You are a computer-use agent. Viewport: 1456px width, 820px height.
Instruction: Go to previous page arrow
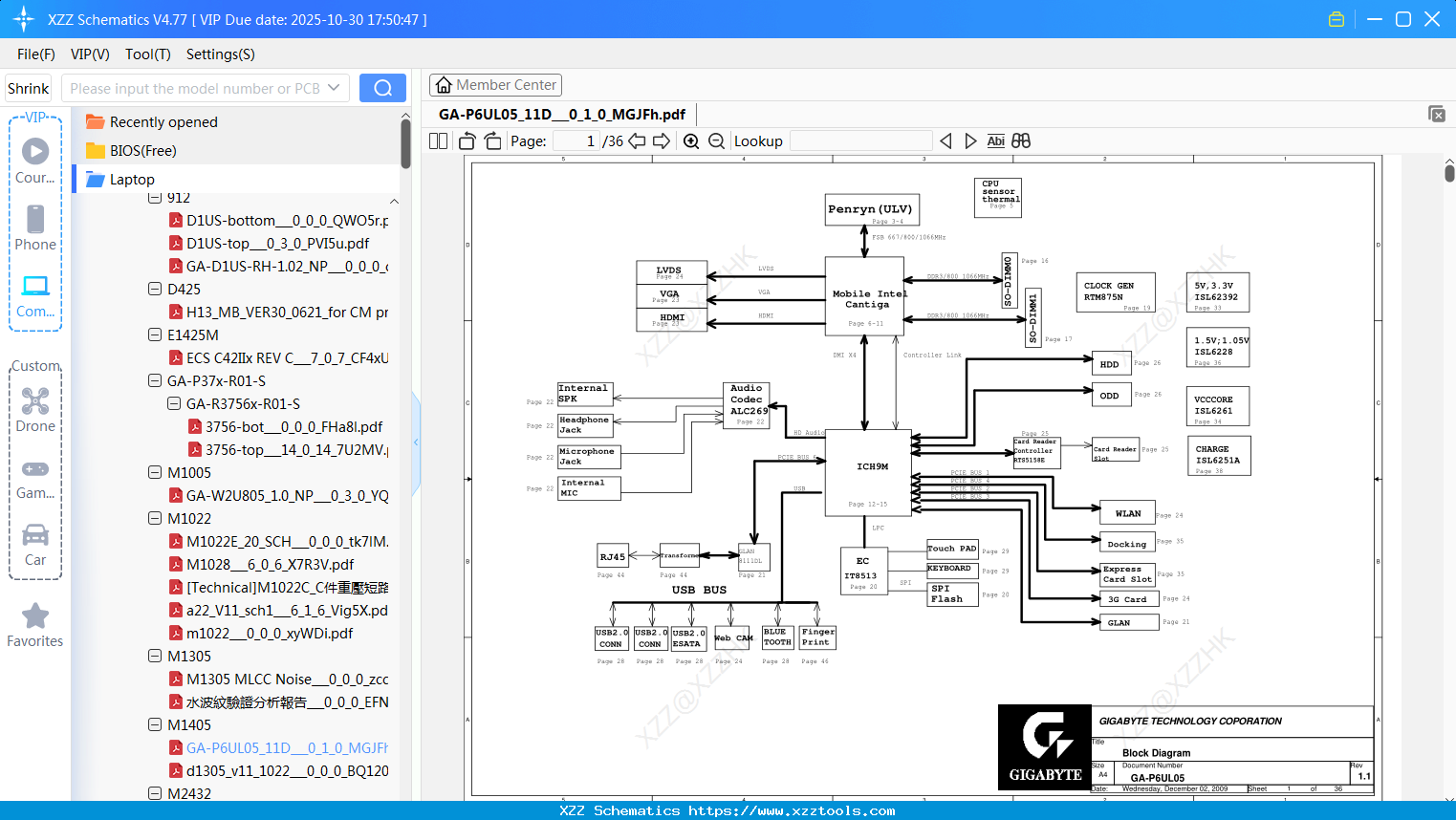point(637,141)
